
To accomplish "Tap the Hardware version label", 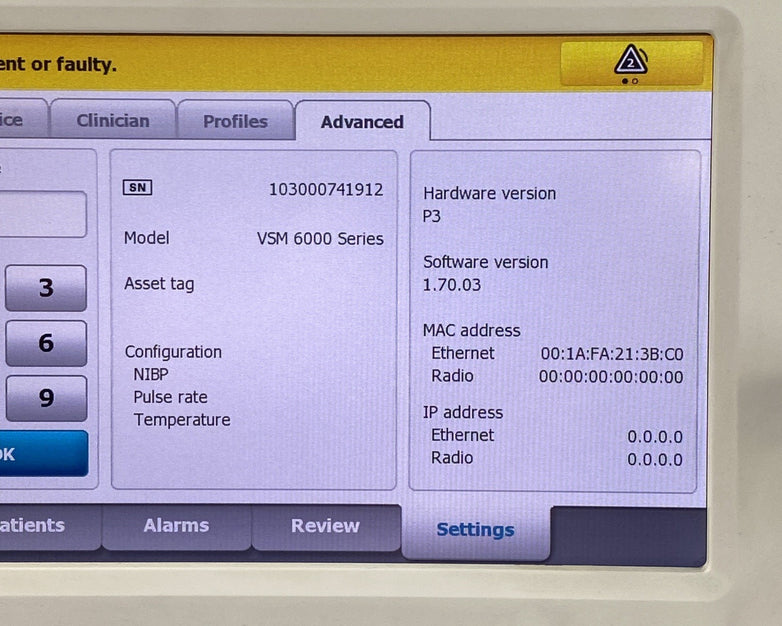I will tap(489, 193).
